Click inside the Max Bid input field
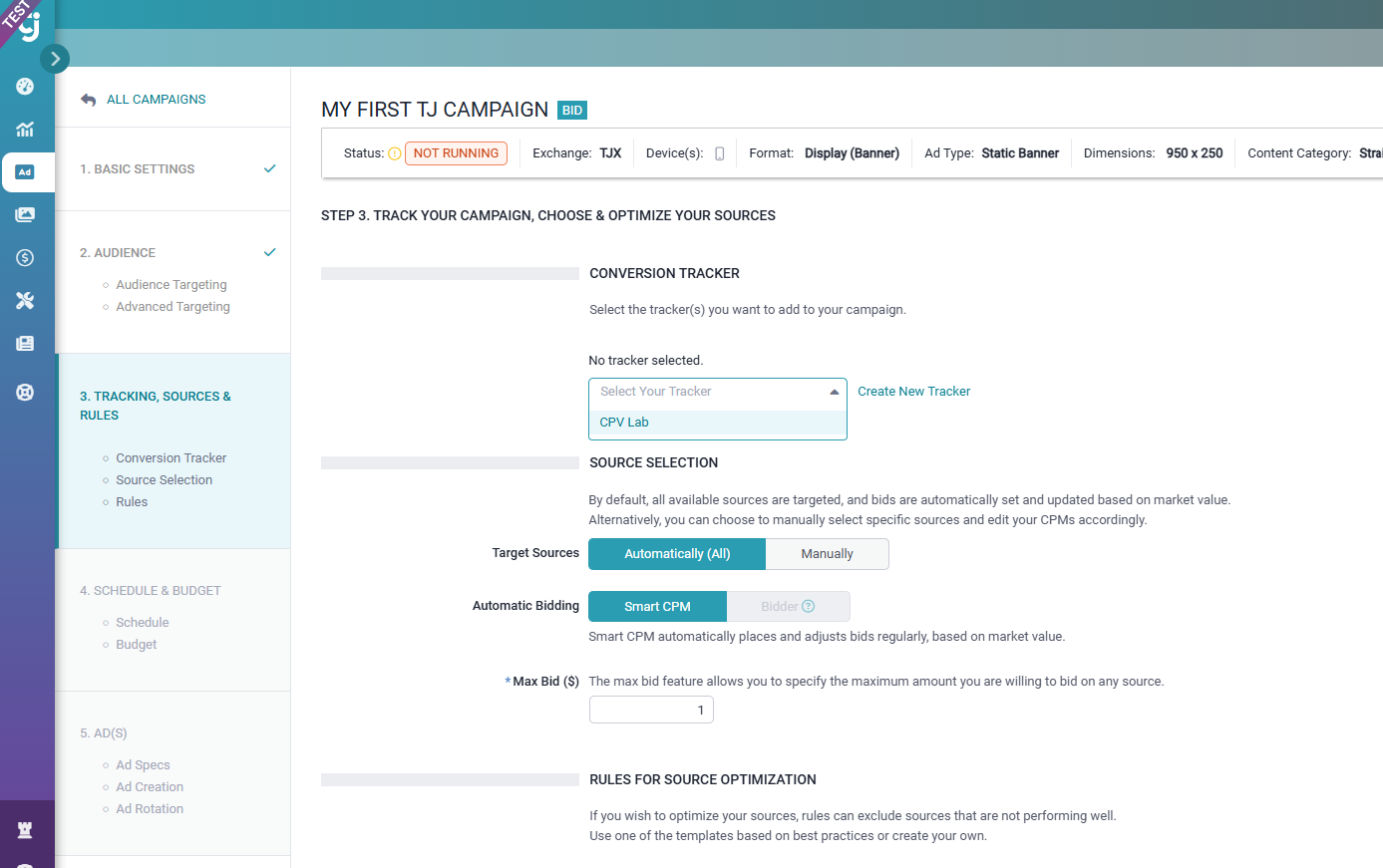Screen dimensions: 1383x868 coord(651,710)
